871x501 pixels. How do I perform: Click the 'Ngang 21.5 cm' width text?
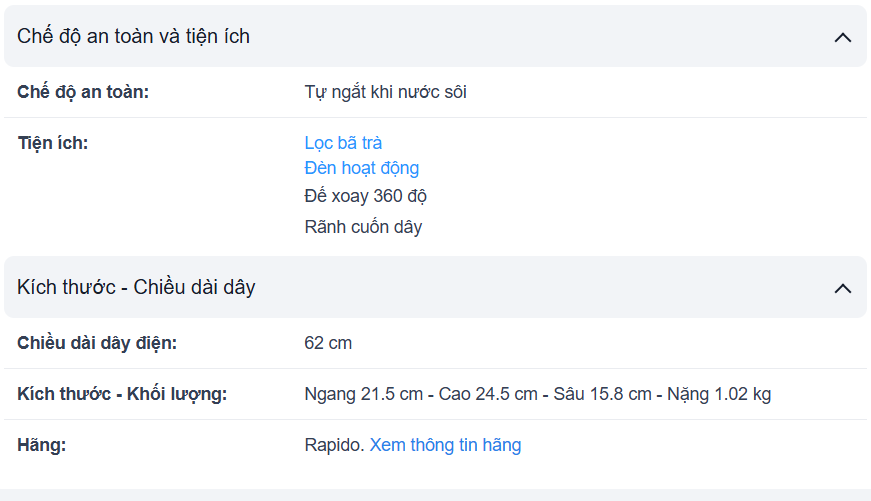363,394
